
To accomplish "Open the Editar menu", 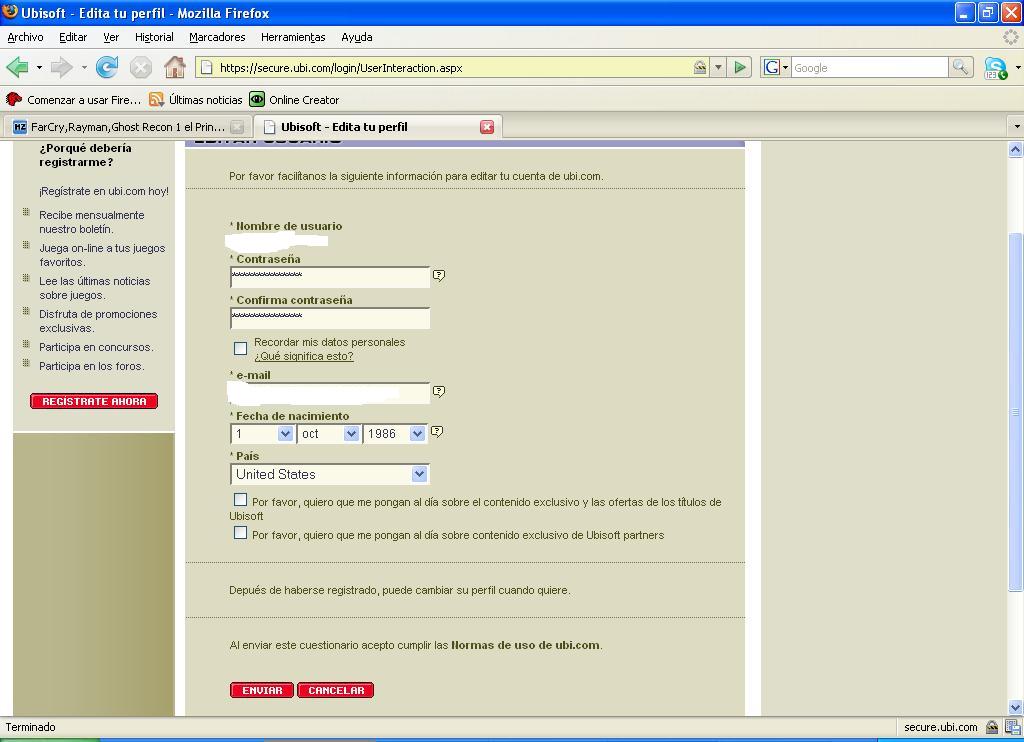I will coord(73,37).
